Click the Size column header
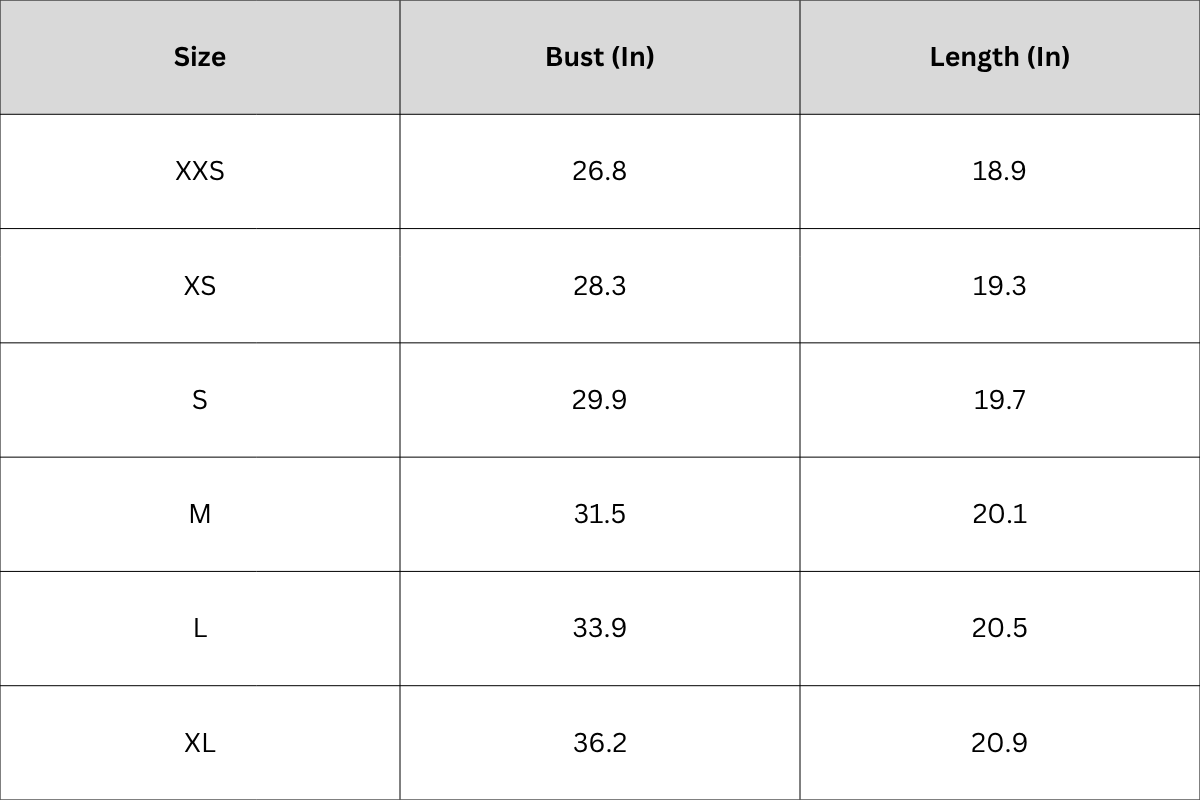1200x800 pixels. click(x=200, y=57)
